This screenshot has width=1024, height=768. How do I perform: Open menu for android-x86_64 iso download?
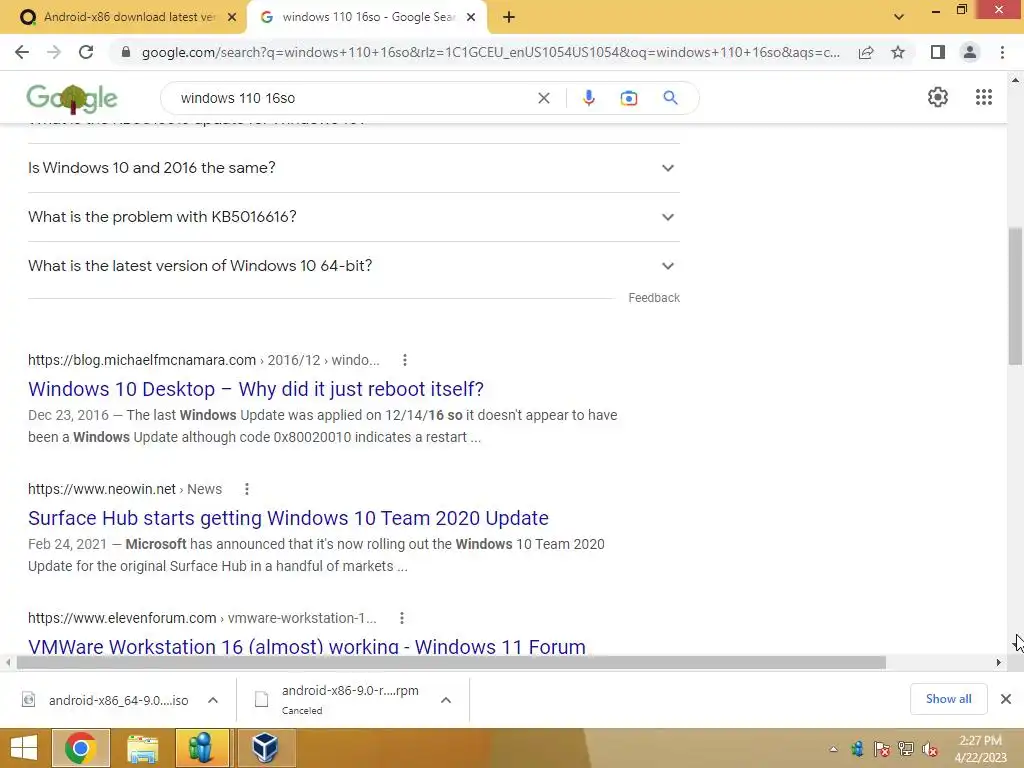(x=213, y=700)
